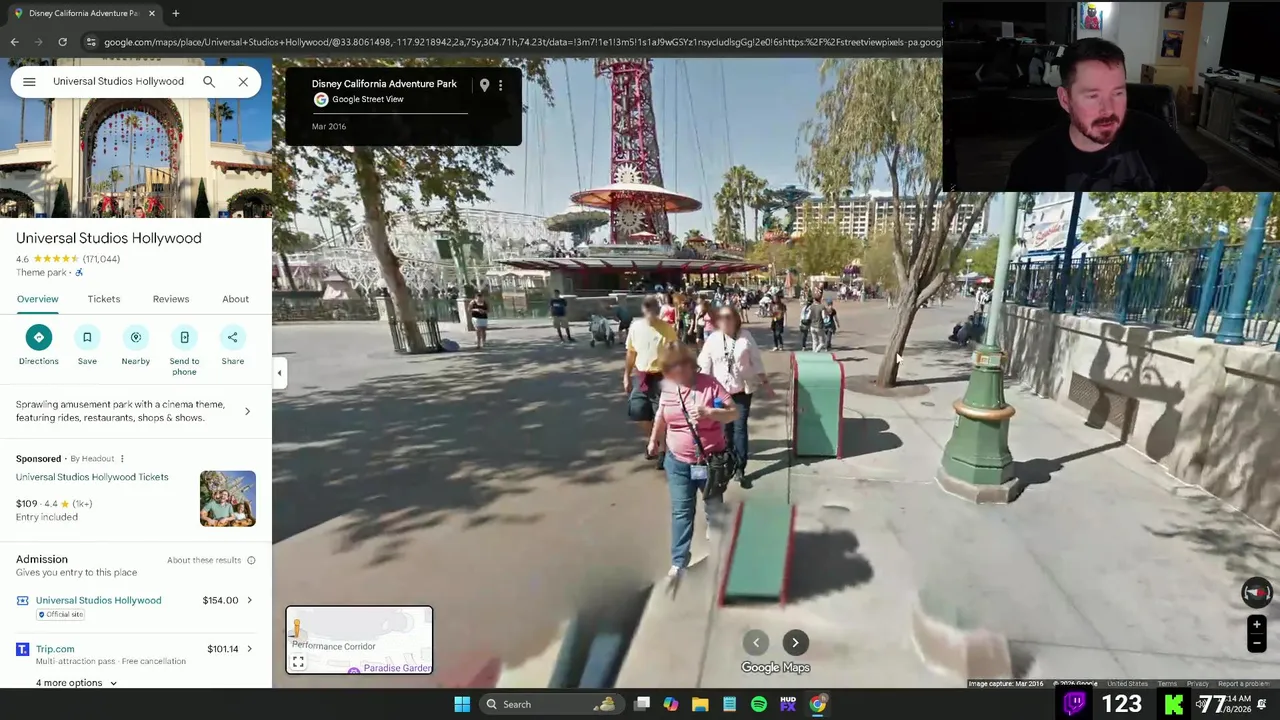Viewport: 1280px width, 720px height.
Task: Click the Street View location pin icon
Action: click(x=484, y=86)
